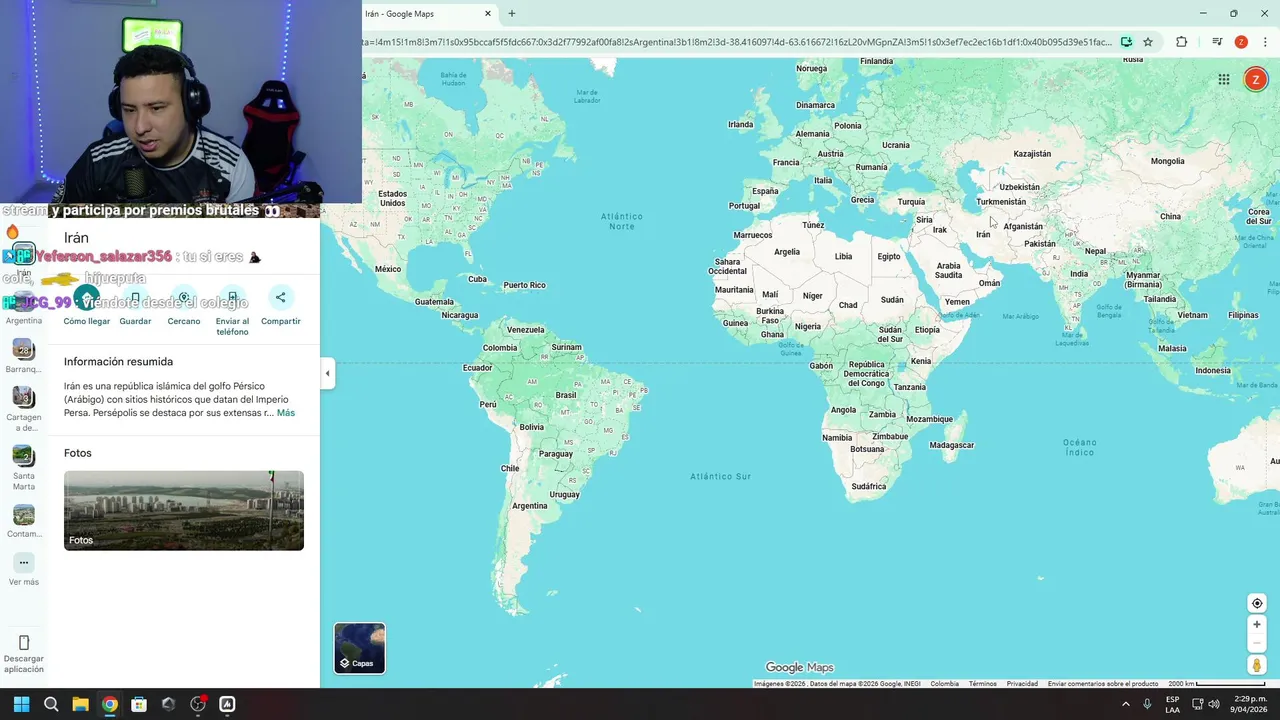Click the Ver más three-dots icon
This screenshot has width=1280, height=720.
click(x=24, y=563)
